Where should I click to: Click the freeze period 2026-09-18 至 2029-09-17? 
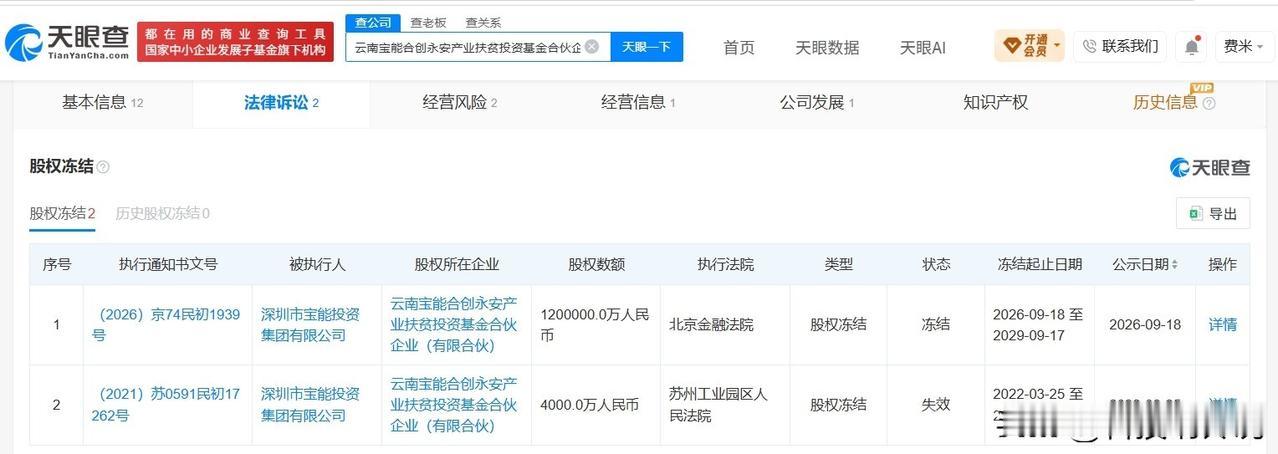(x=1038, y=325)
